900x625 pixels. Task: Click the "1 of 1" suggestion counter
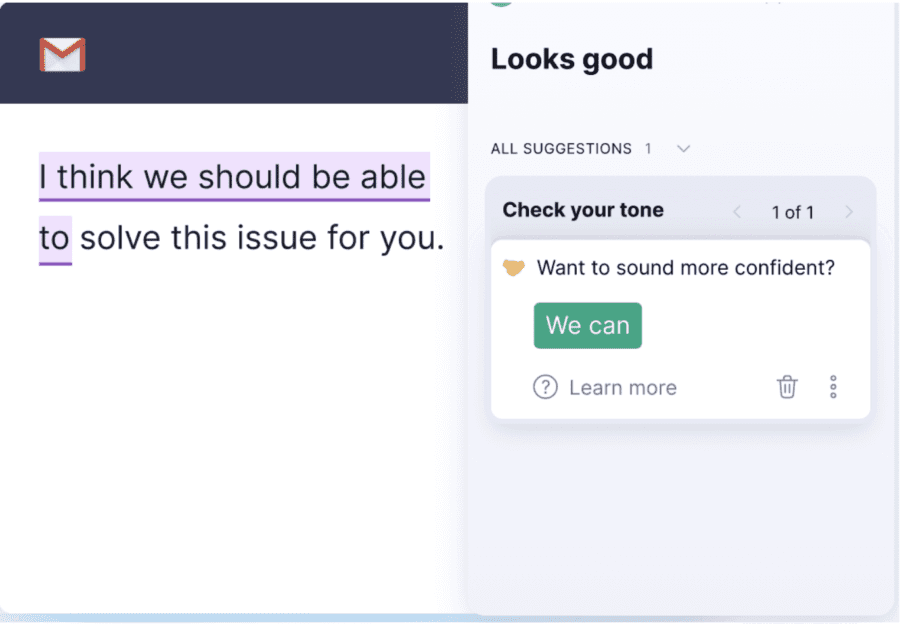coord(792,212)
